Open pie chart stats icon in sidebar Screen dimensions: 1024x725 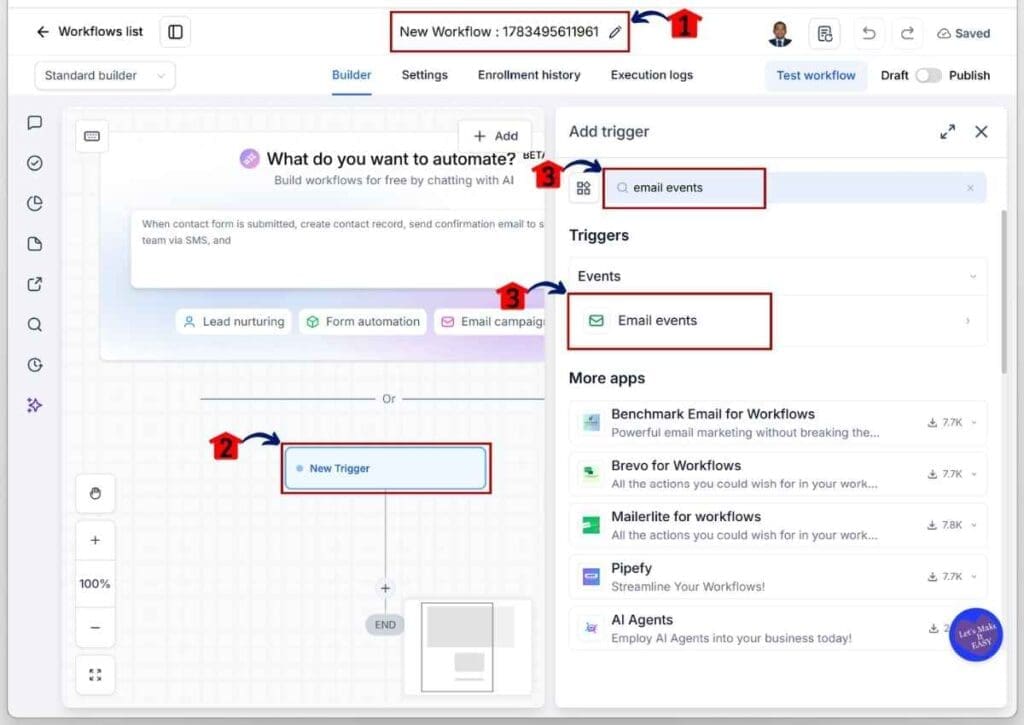(x=35, y=204)
